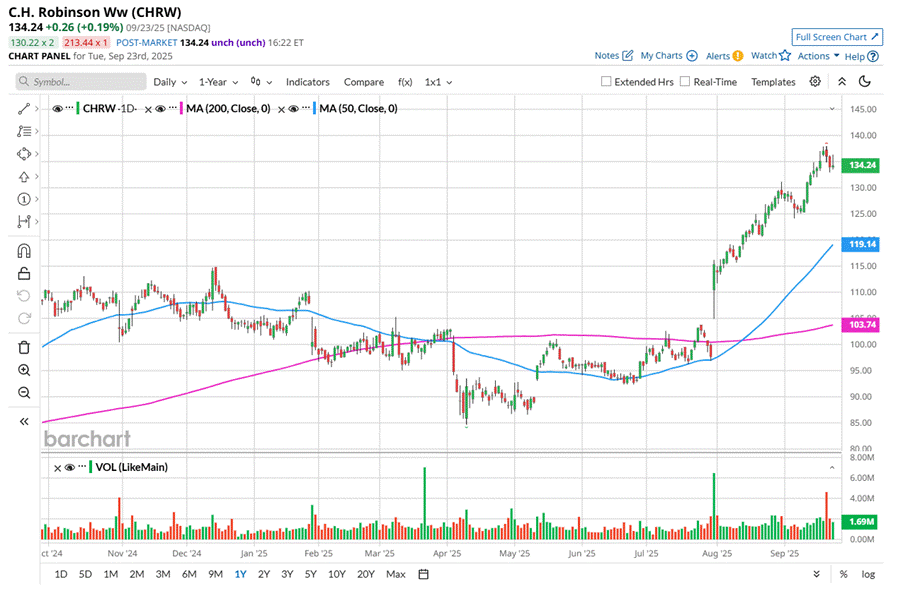Expand the line tool options arrow
Screen dimensions: 903x591
[x=37, y=109]
